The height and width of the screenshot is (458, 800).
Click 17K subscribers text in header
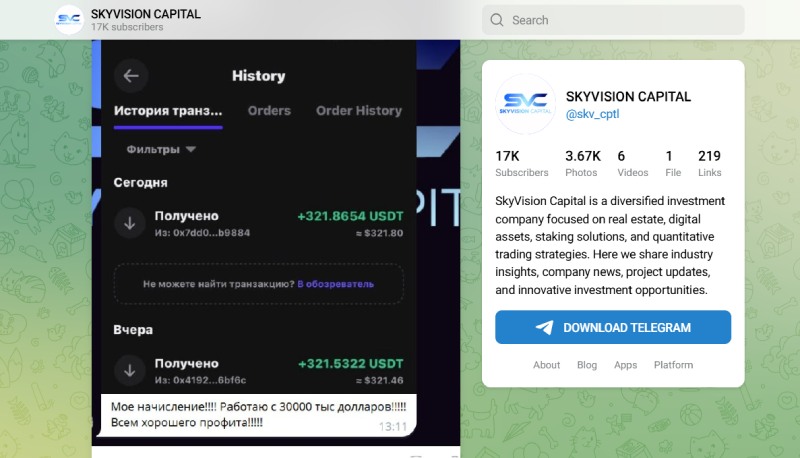click(x=127, y=27)
